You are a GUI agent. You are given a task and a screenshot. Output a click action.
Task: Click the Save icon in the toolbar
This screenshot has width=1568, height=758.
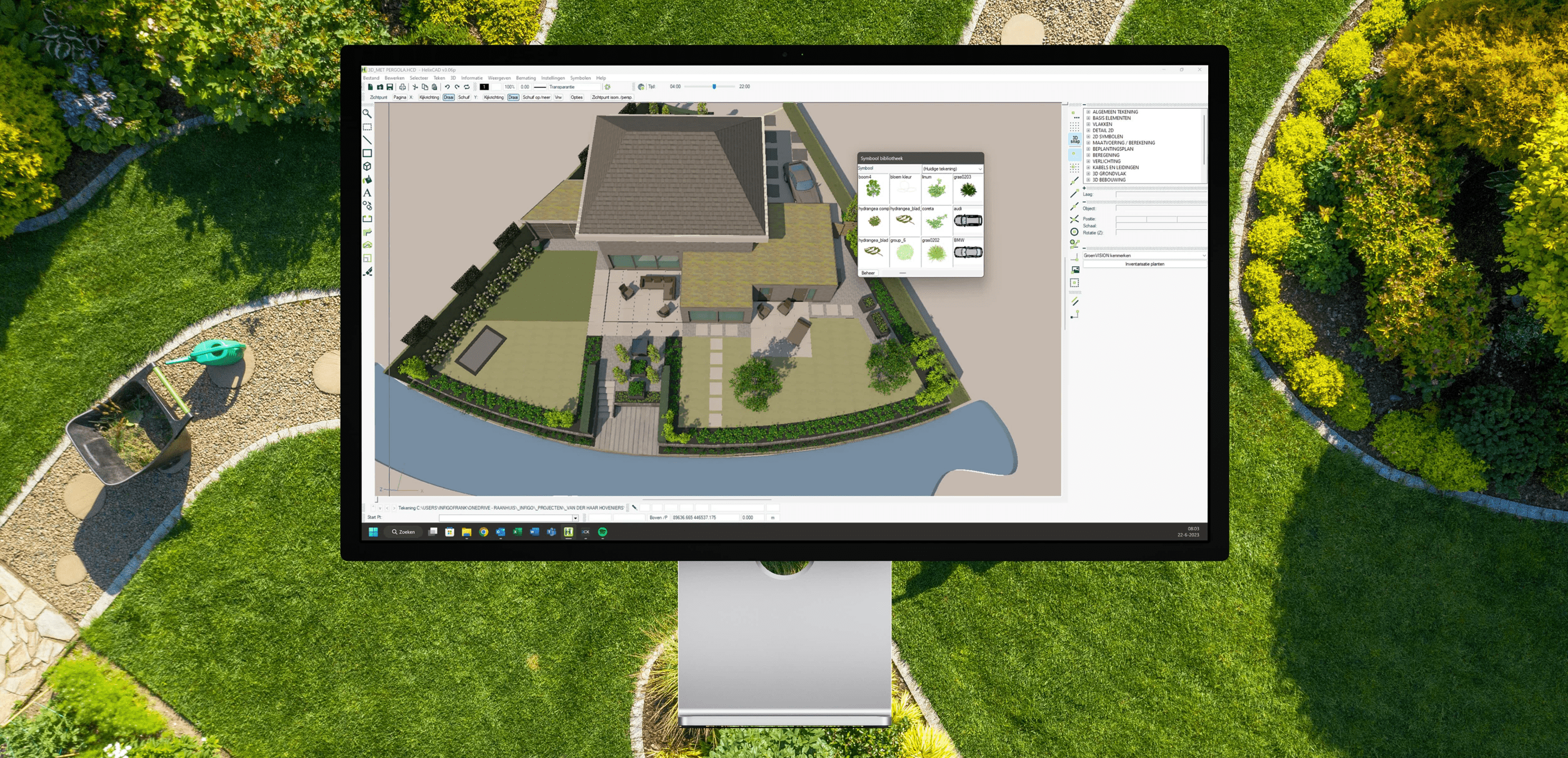390,87
